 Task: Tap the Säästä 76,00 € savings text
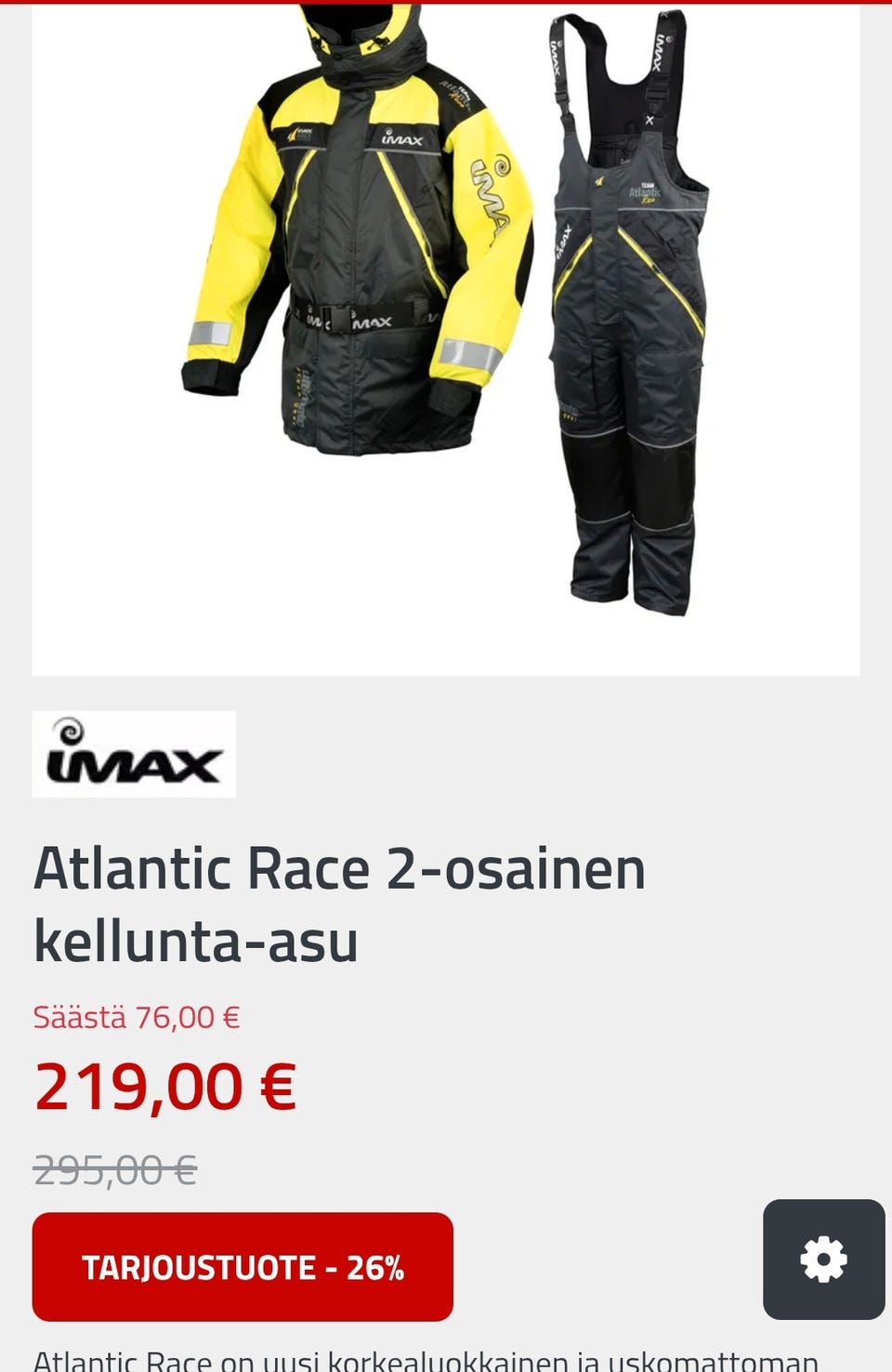[x=137, y=1017]
